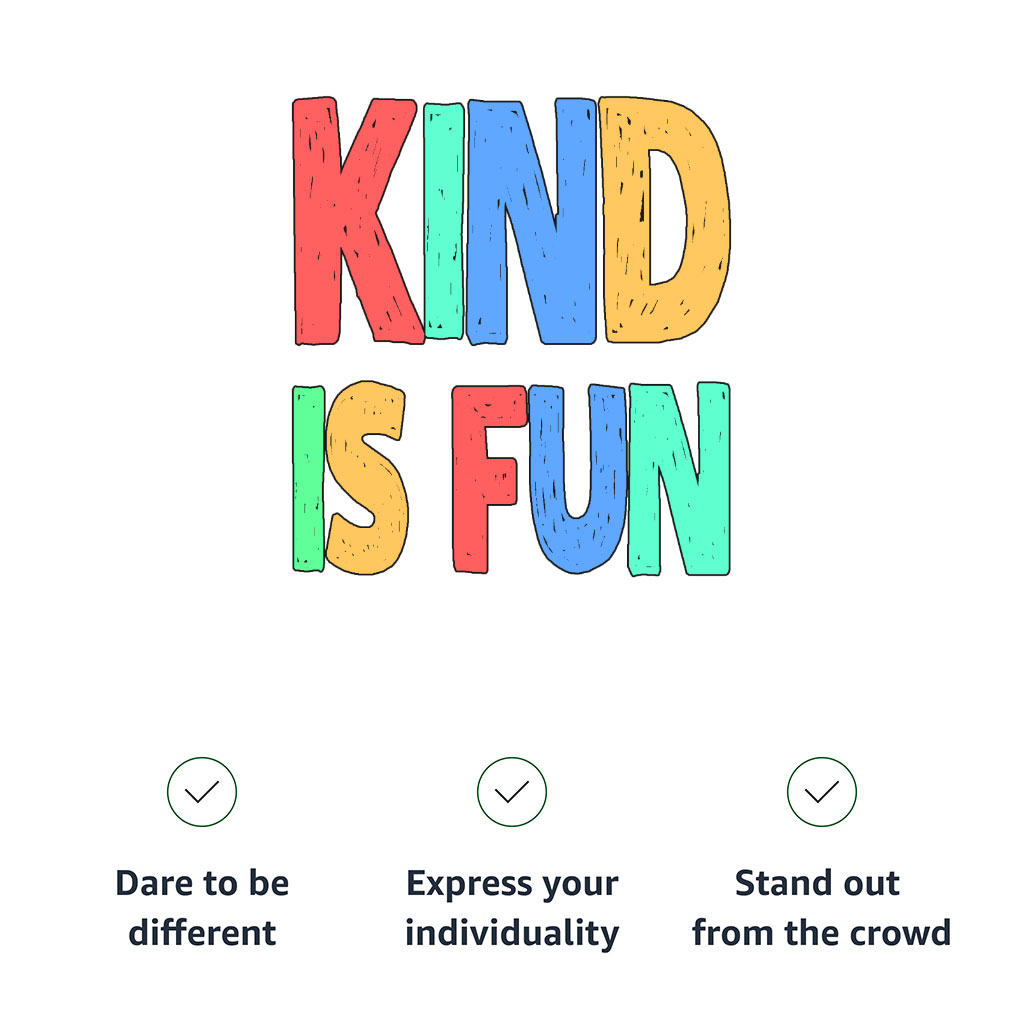Image resolution: width=1024 pixels, height=1024 pixels.
Task: Select the yellow letter D in KIND
Action: click(x=664, y=219)
